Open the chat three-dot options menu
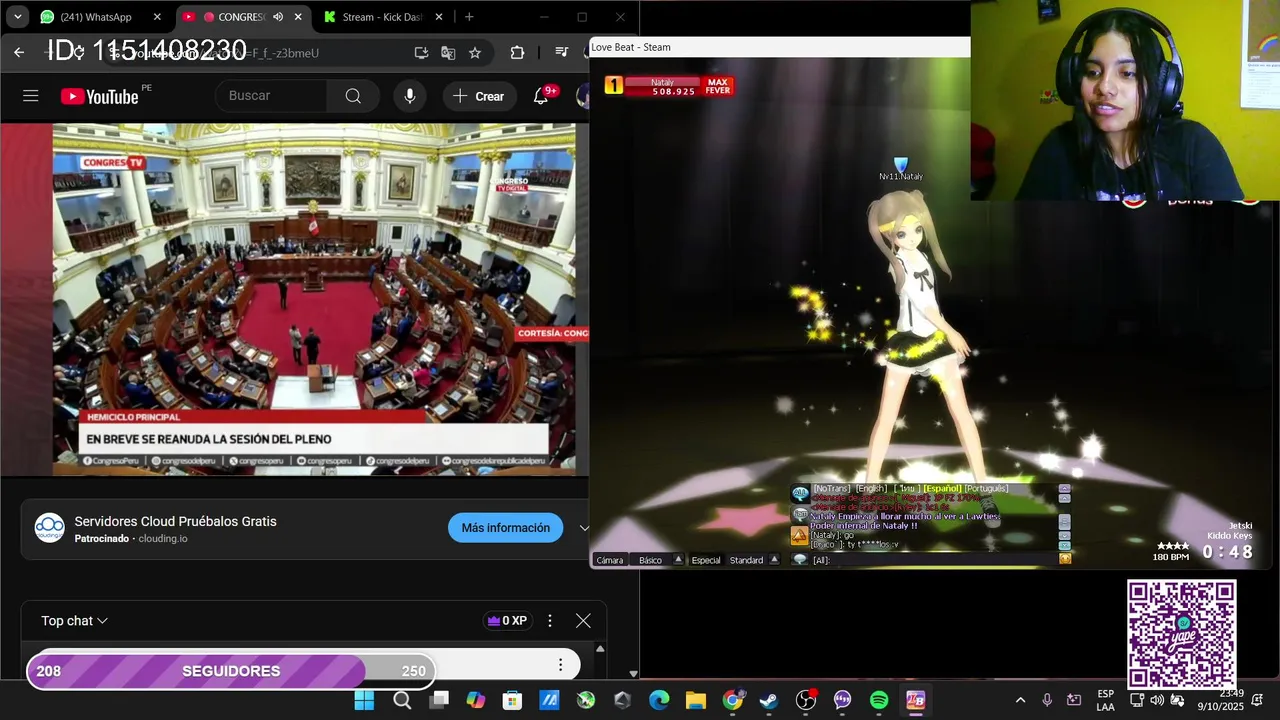 (549, 621)
